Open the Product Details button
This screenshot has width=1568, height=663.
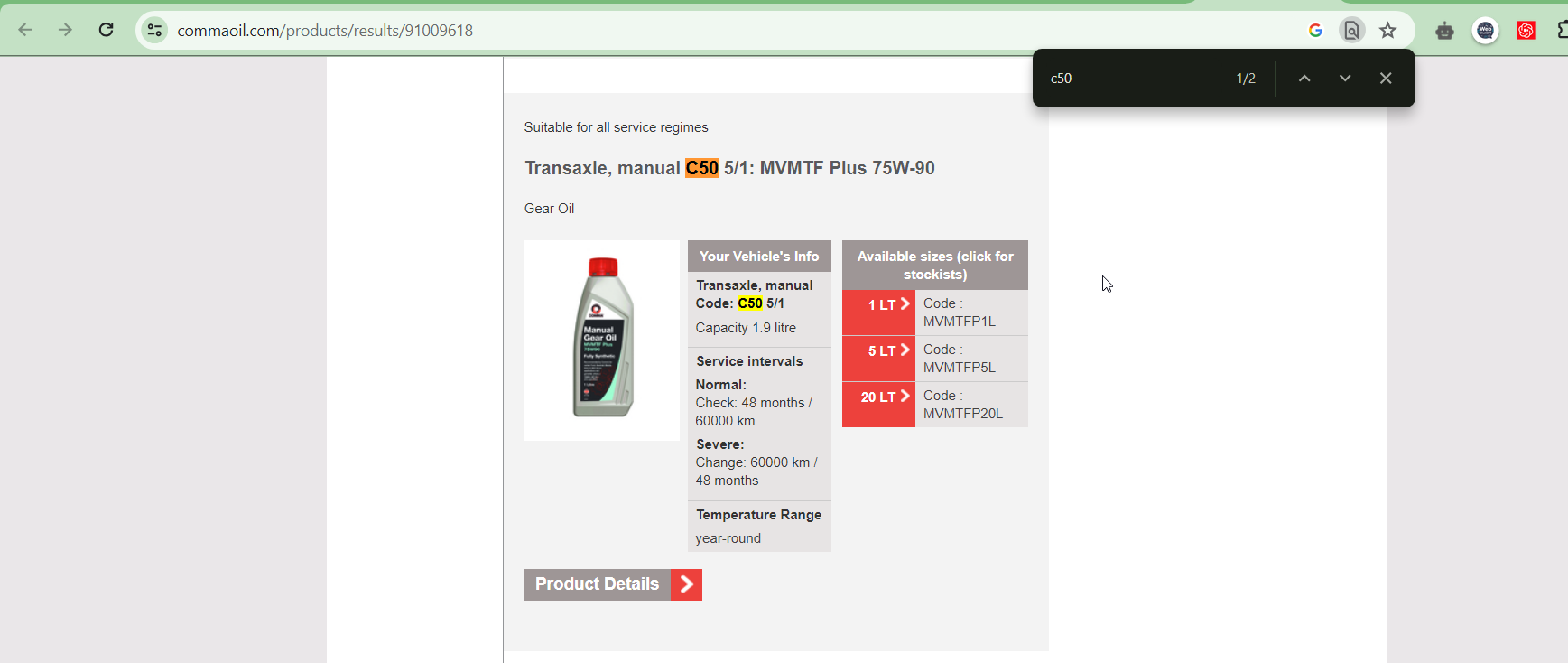coord(613,584)
